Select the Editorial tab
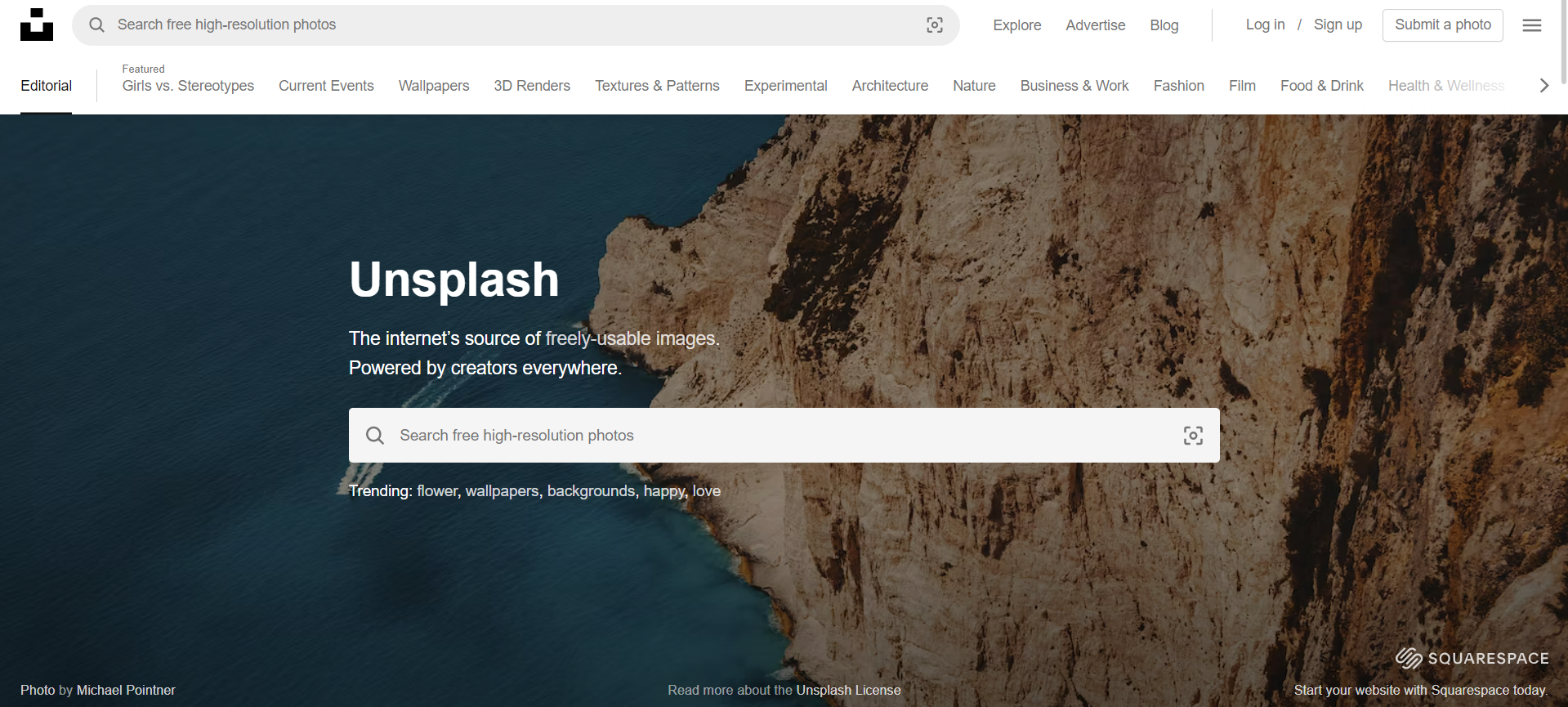1568x707 pixels. pos(46,86)
